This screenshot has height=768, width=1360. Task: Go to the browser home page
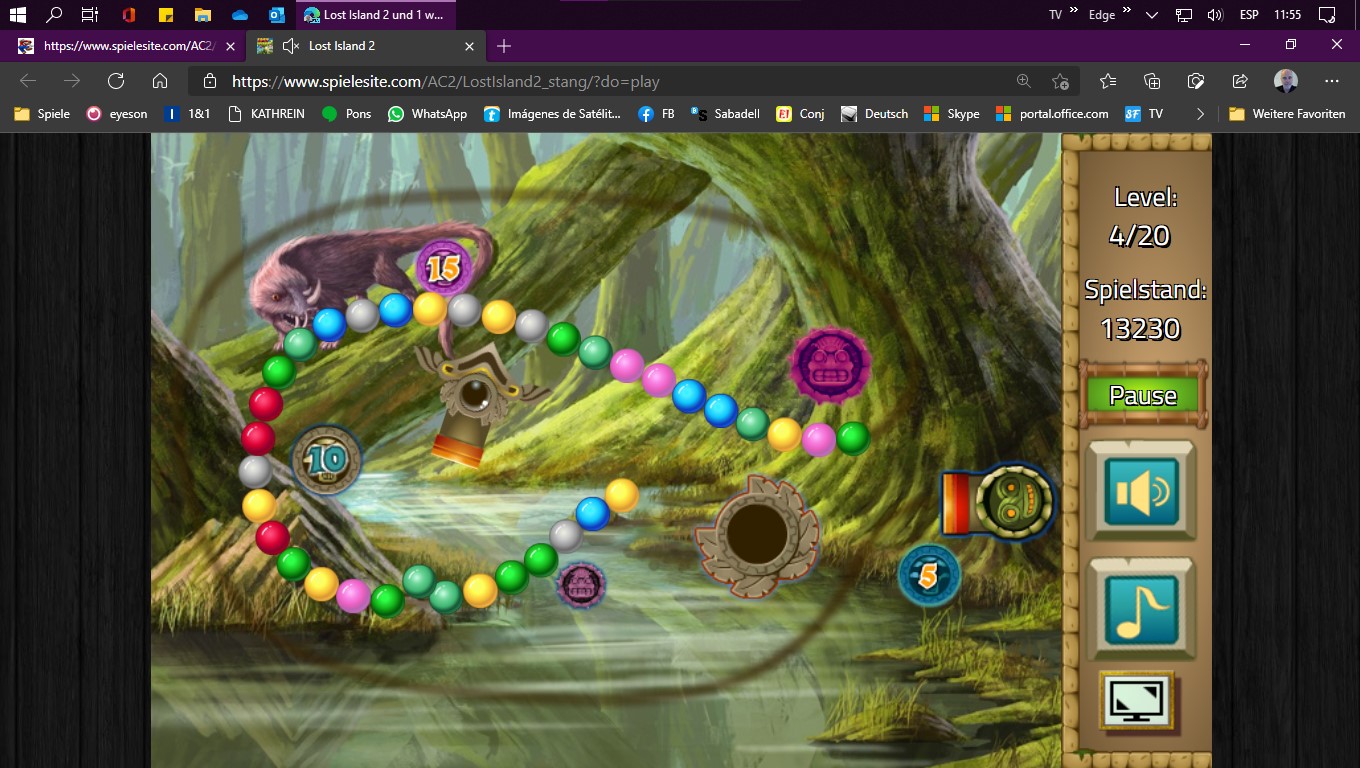[160, 82]
